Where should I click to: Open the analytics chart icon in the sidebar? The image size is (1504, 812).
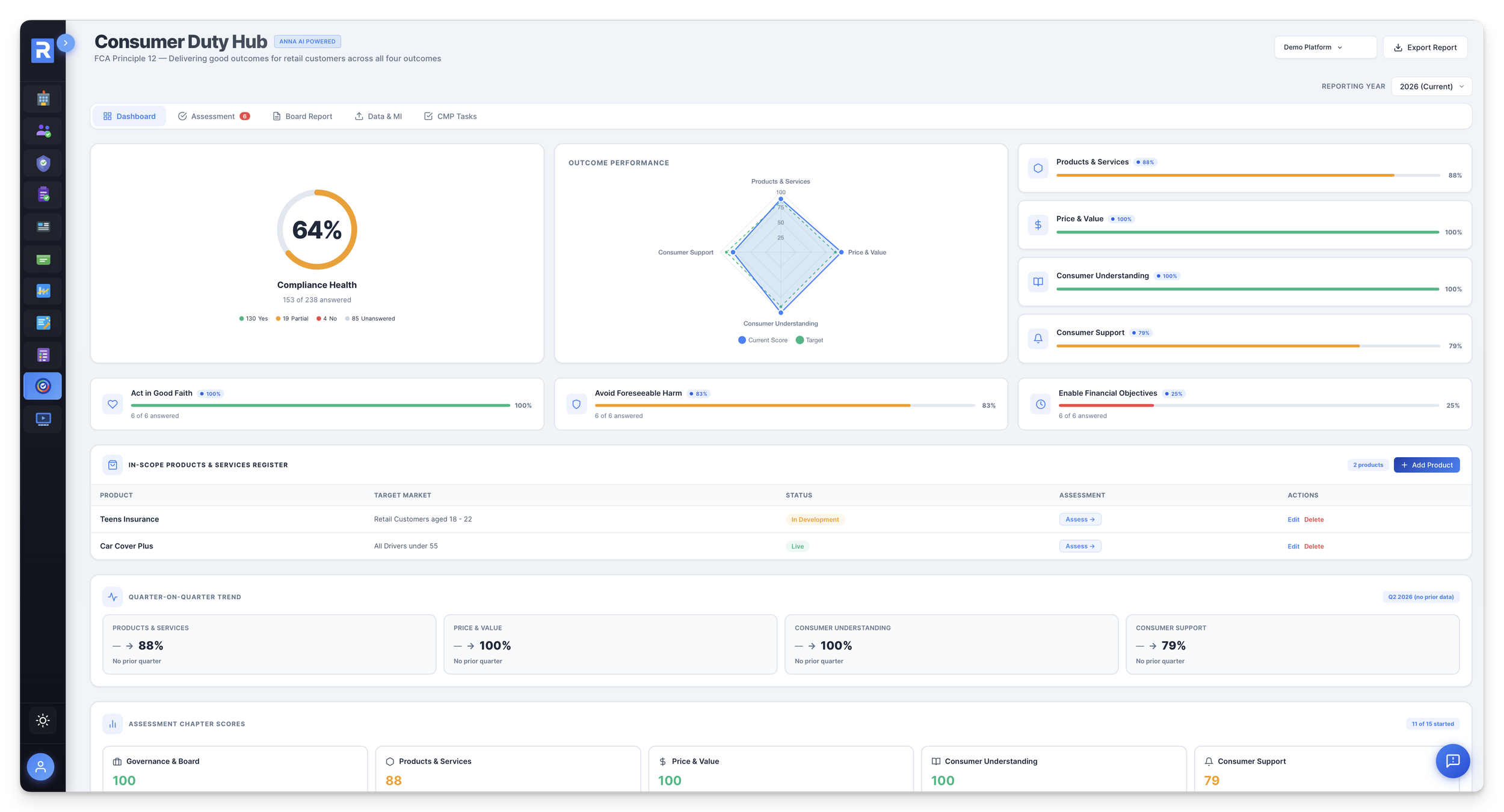point(42,291)
